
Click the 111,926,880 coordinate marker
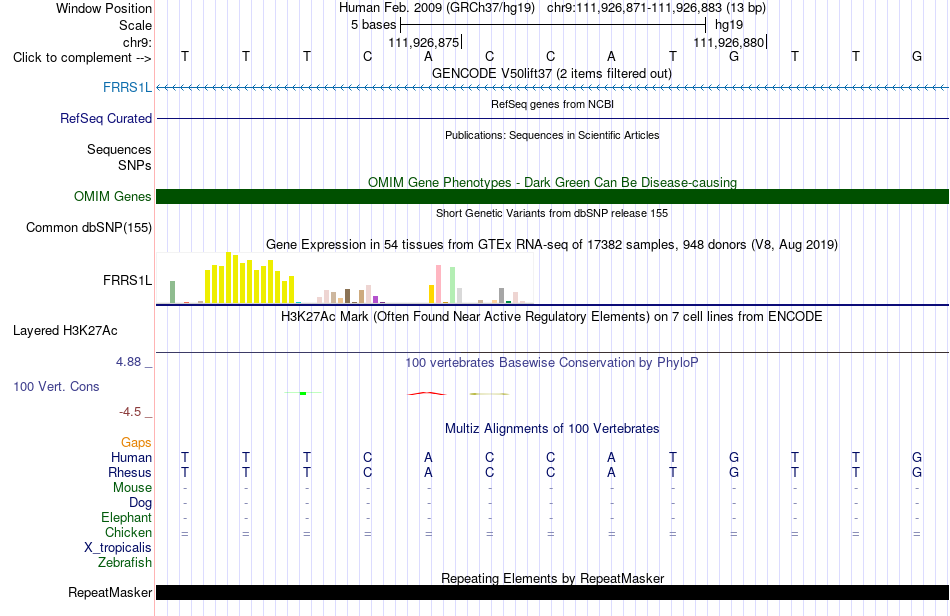[x=729, y=42]
